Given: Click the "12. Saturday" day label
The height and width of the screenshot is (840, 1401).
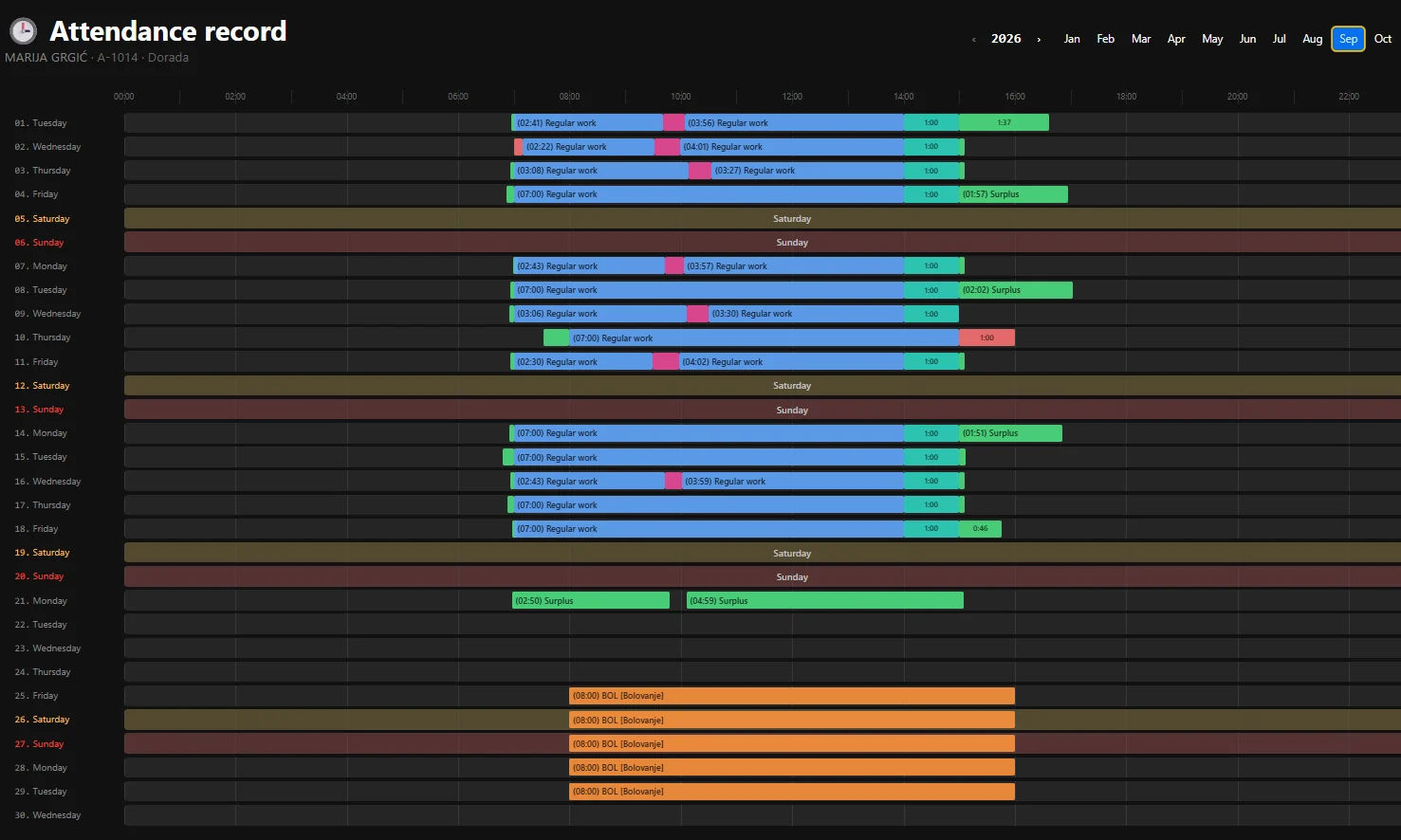Looking at the screenshot, I should tap(42, 386).
